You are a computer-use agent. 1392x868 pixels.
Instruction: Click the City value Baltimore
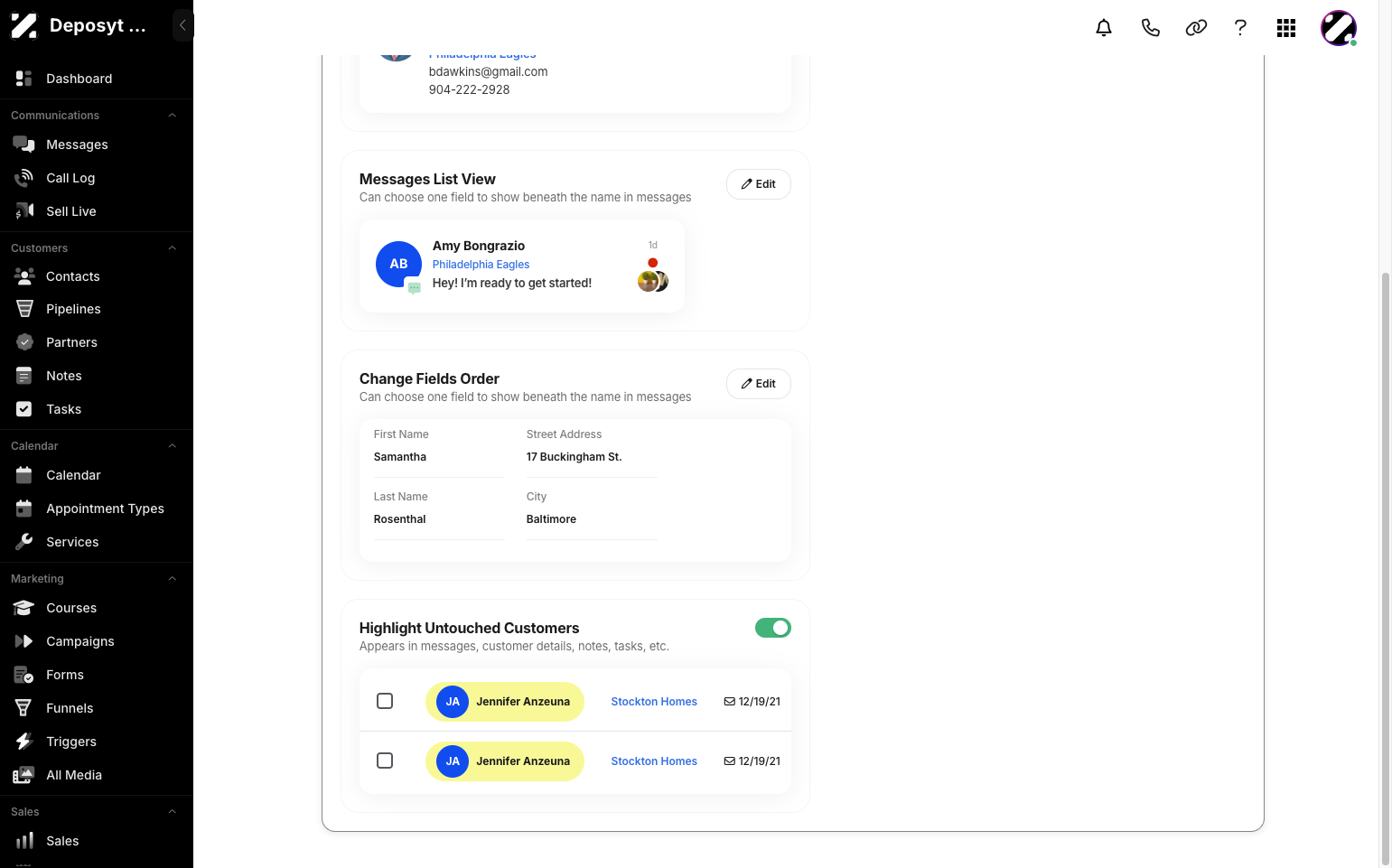pyautogui.click(x=551, y=519)
